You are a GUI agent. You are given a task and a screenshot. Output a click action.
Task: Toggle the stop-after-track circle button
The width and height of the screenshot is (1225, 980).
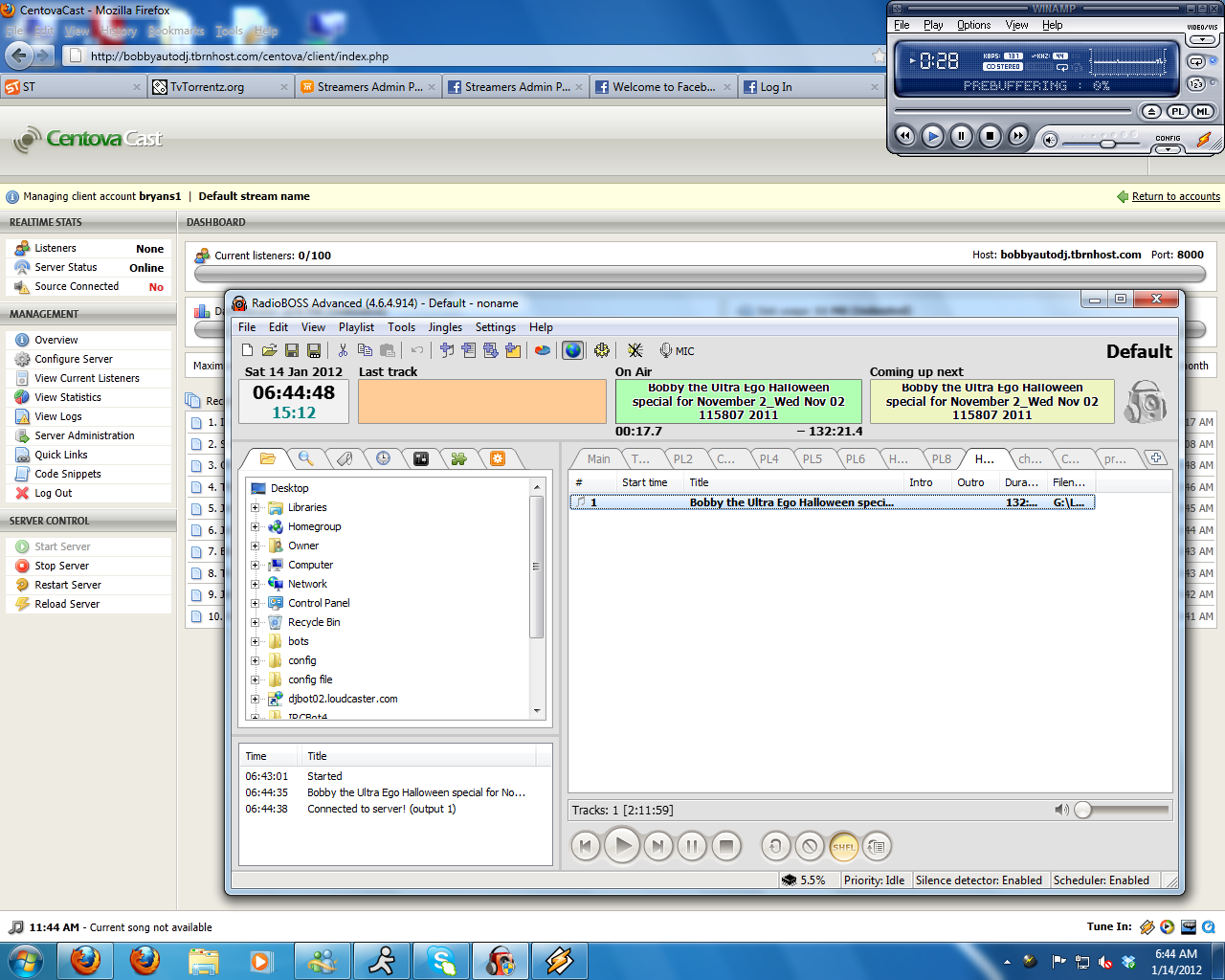pyautogui.click(x=810, y=846)
